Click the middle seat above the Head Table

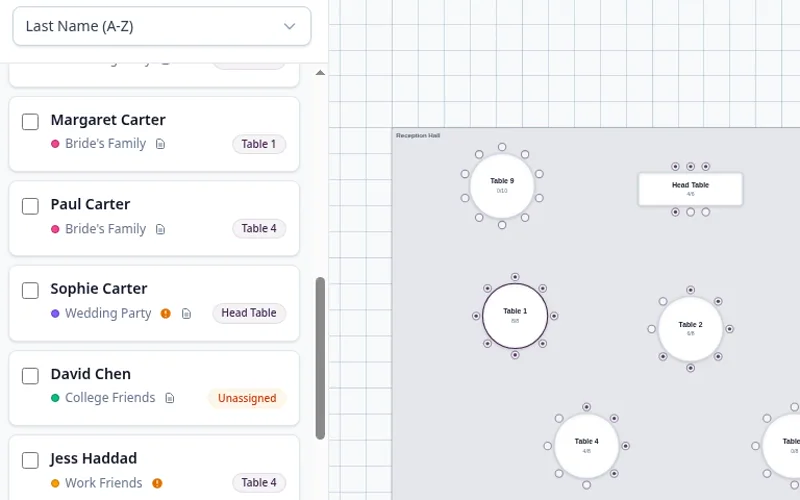[x=690, y=166]
